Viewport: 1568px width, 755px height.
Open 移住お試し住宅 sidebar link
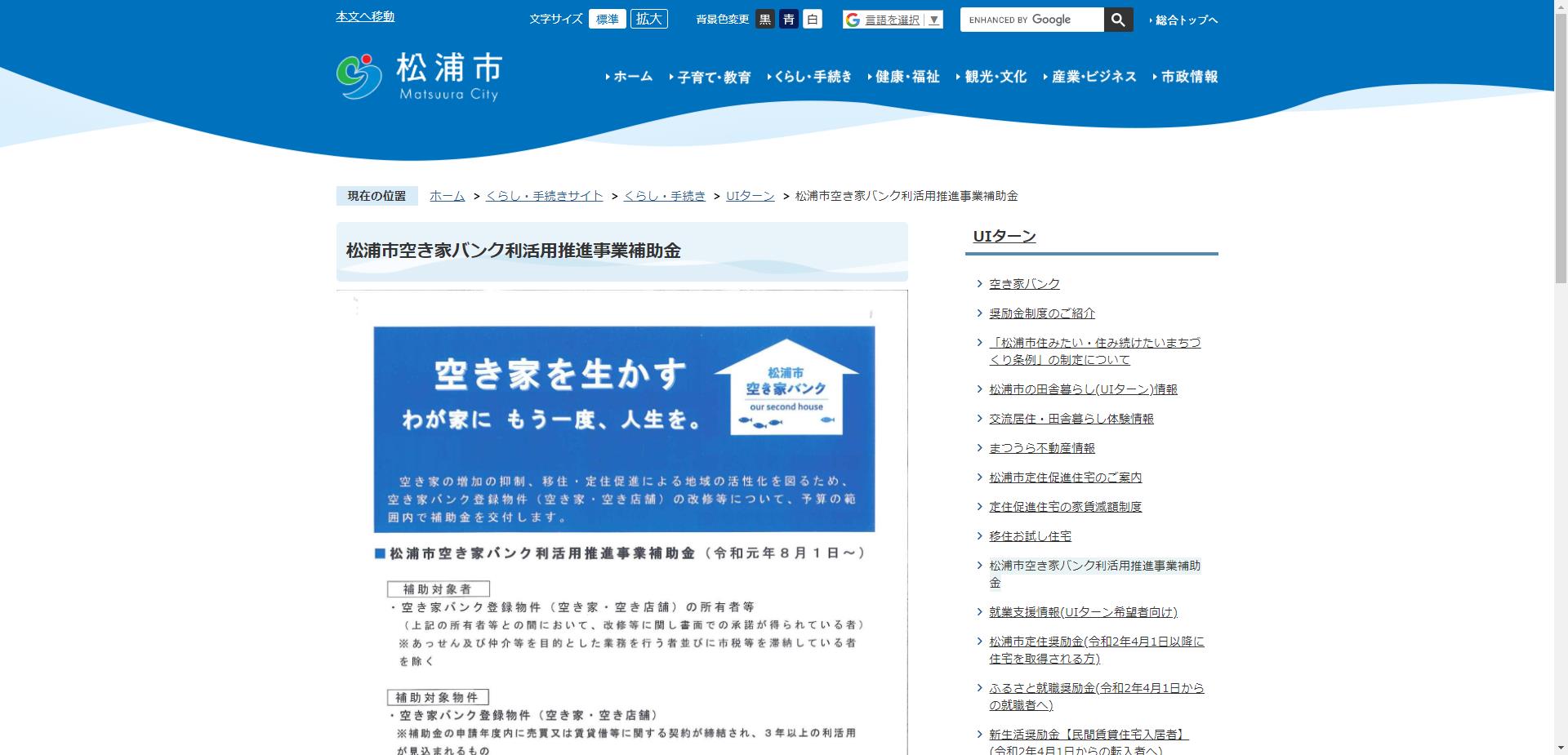coord(1031,536)
